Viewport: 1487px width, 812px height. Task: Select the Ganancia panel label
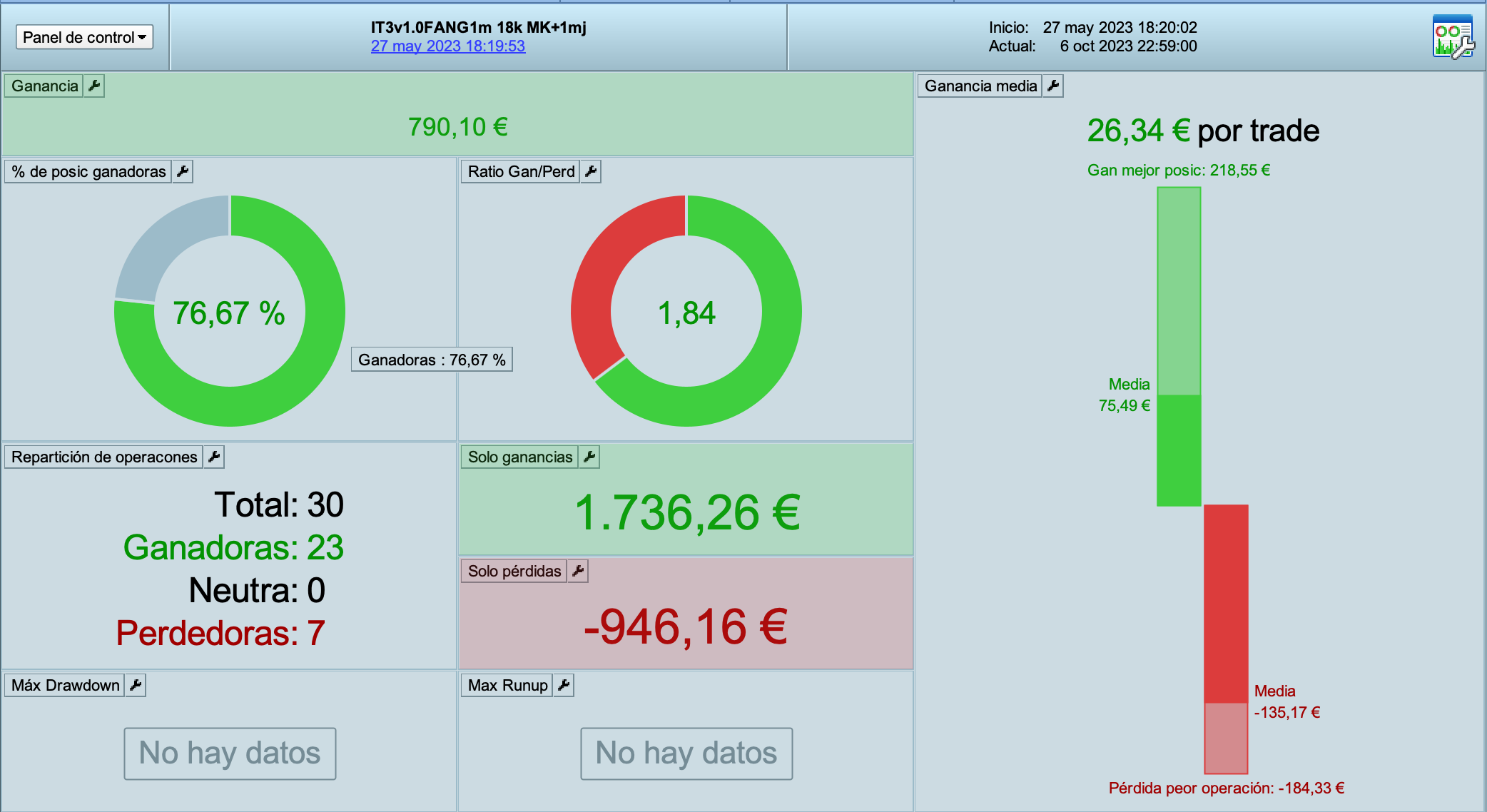click(x=44, y=86)
